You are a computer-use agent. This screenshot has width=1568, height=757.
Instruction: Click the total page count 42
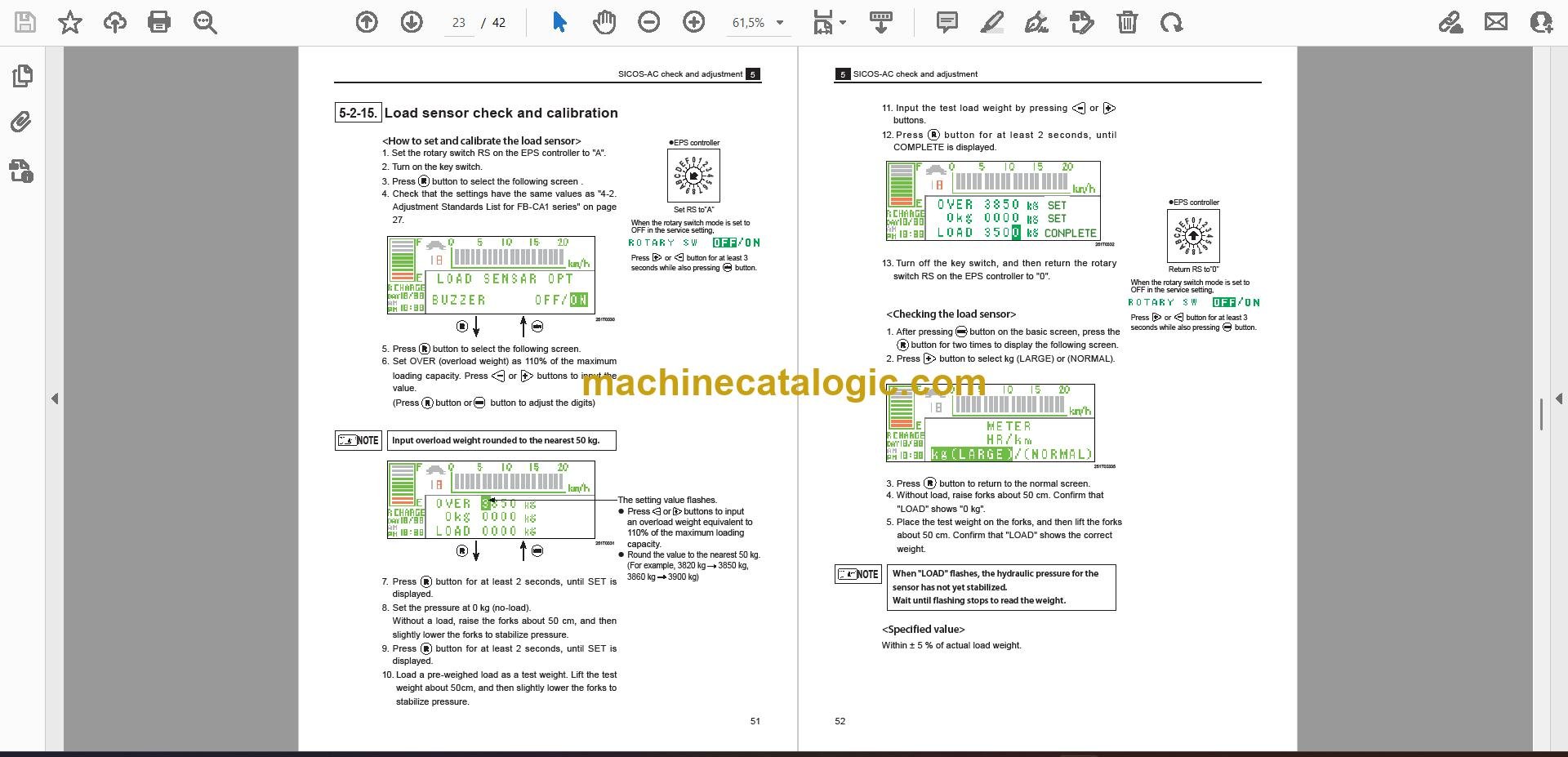499,23
